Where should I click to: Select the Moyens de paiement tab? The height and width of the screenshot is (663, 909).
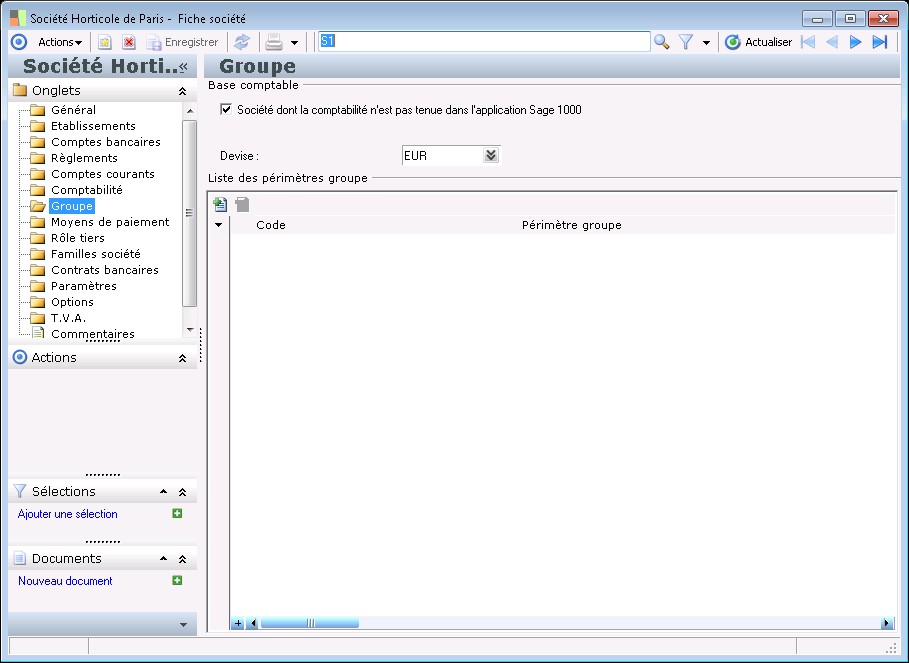point(110,222)
